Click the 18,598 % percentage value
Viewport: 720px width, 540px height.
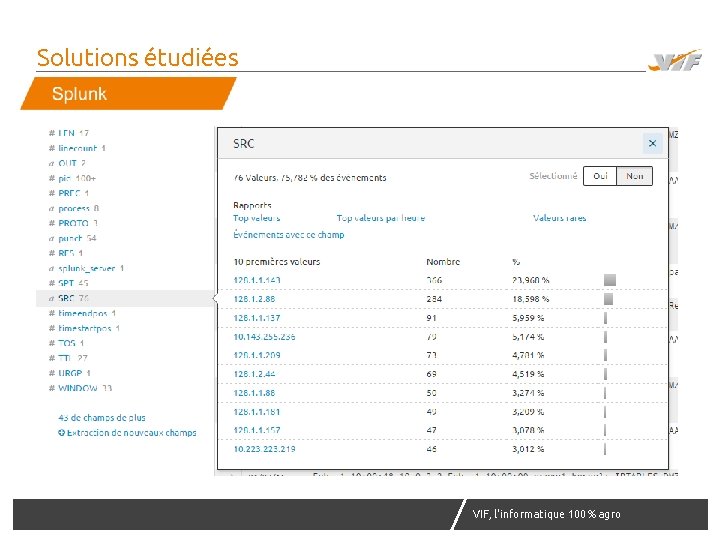point(530,299)
